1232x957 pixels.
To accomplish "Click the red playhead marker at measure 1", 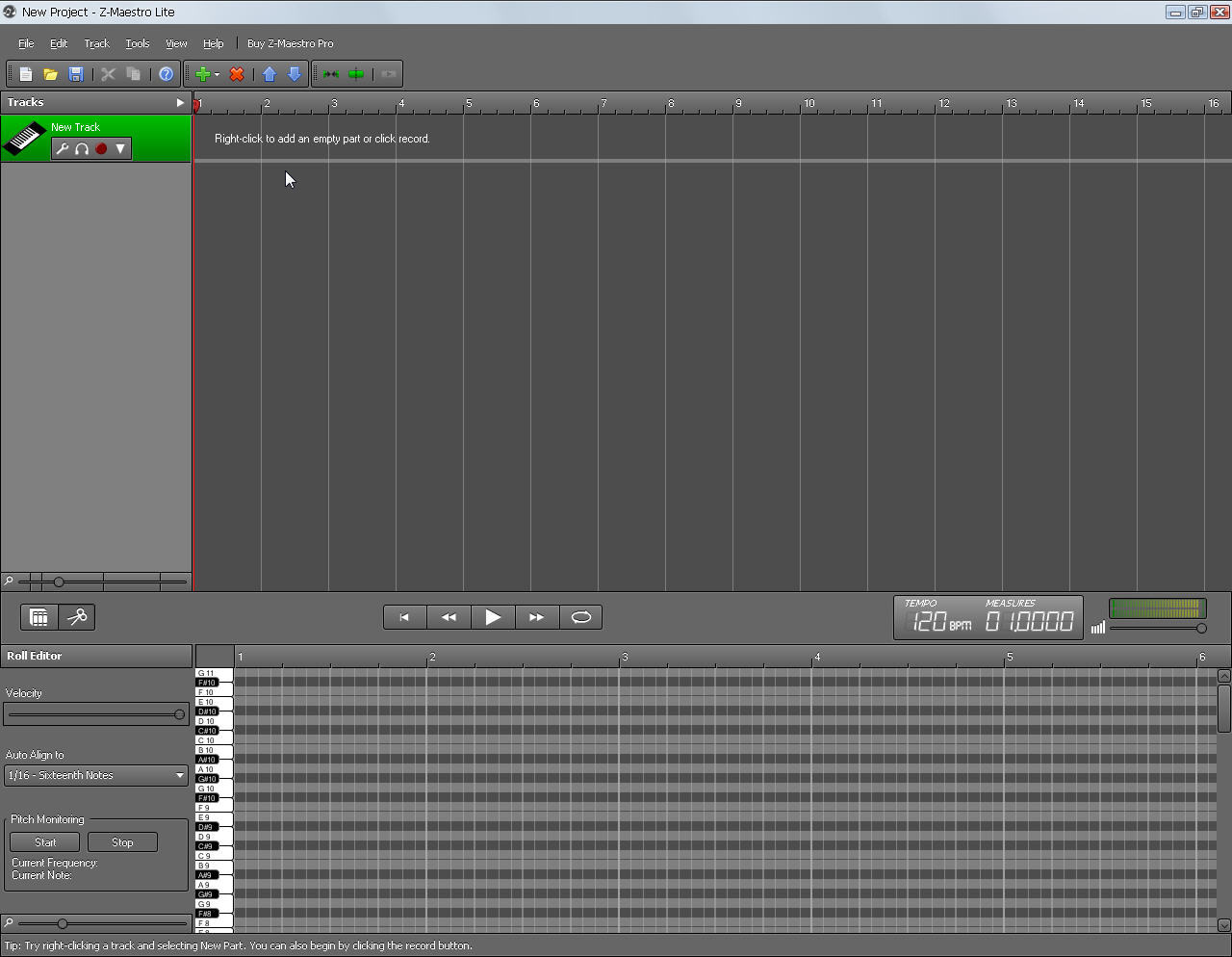I will 196,105.
